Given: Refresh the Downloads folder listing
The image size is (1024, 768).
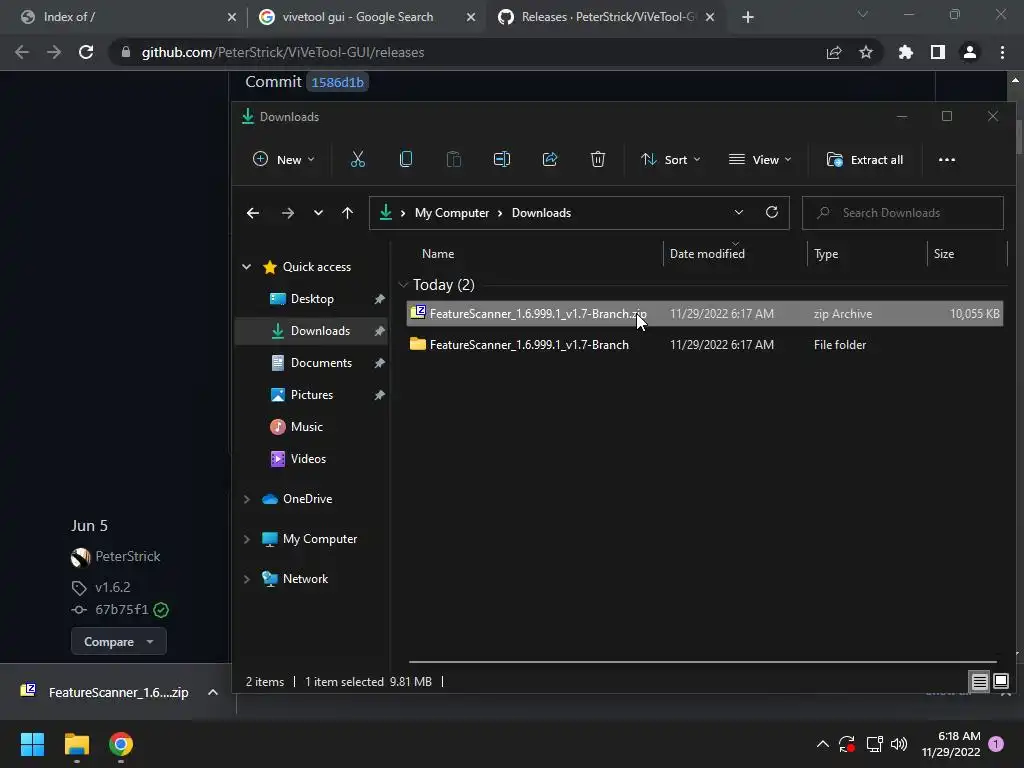Looking at the screenshot, I should [x=771, y=212].
